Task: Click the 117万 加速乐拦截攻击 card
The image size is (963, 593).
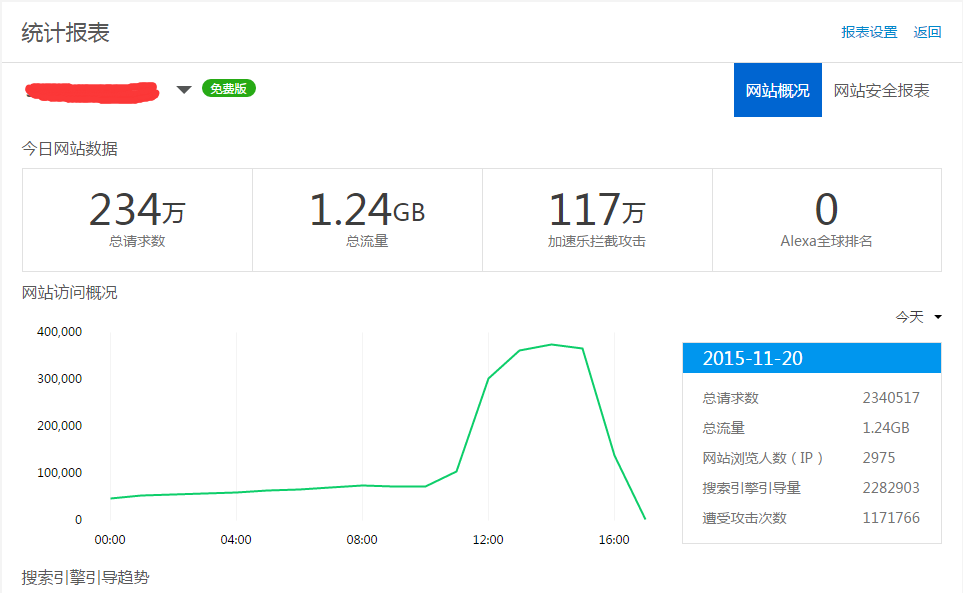Action: pos(597,220)
